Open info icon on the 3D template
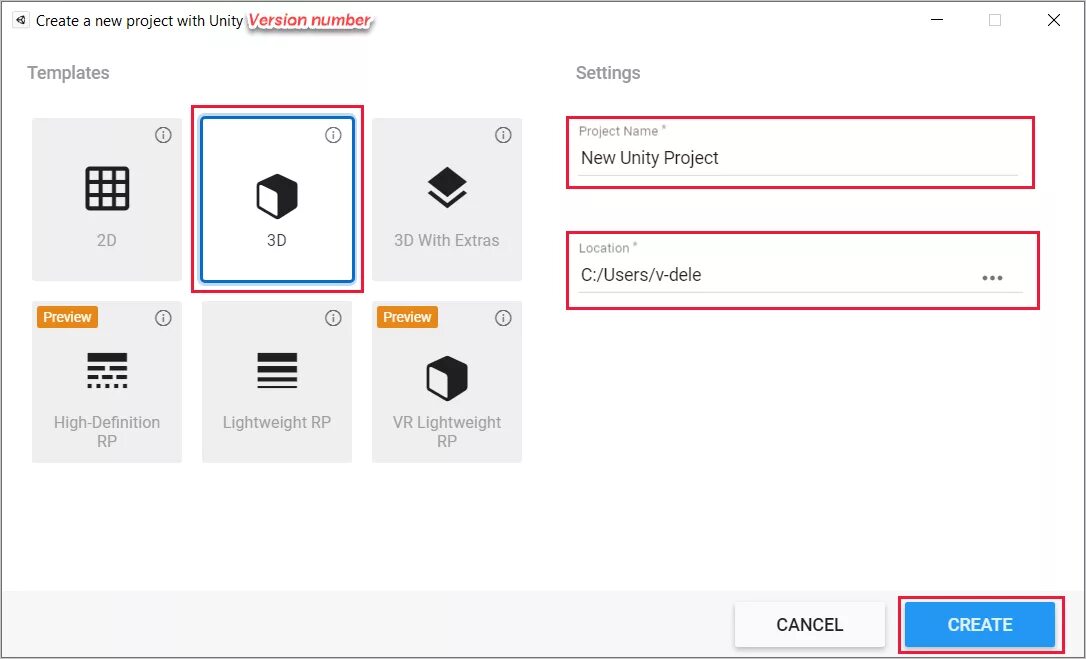Screen dimensions: 1086x659 click(333, 135)
